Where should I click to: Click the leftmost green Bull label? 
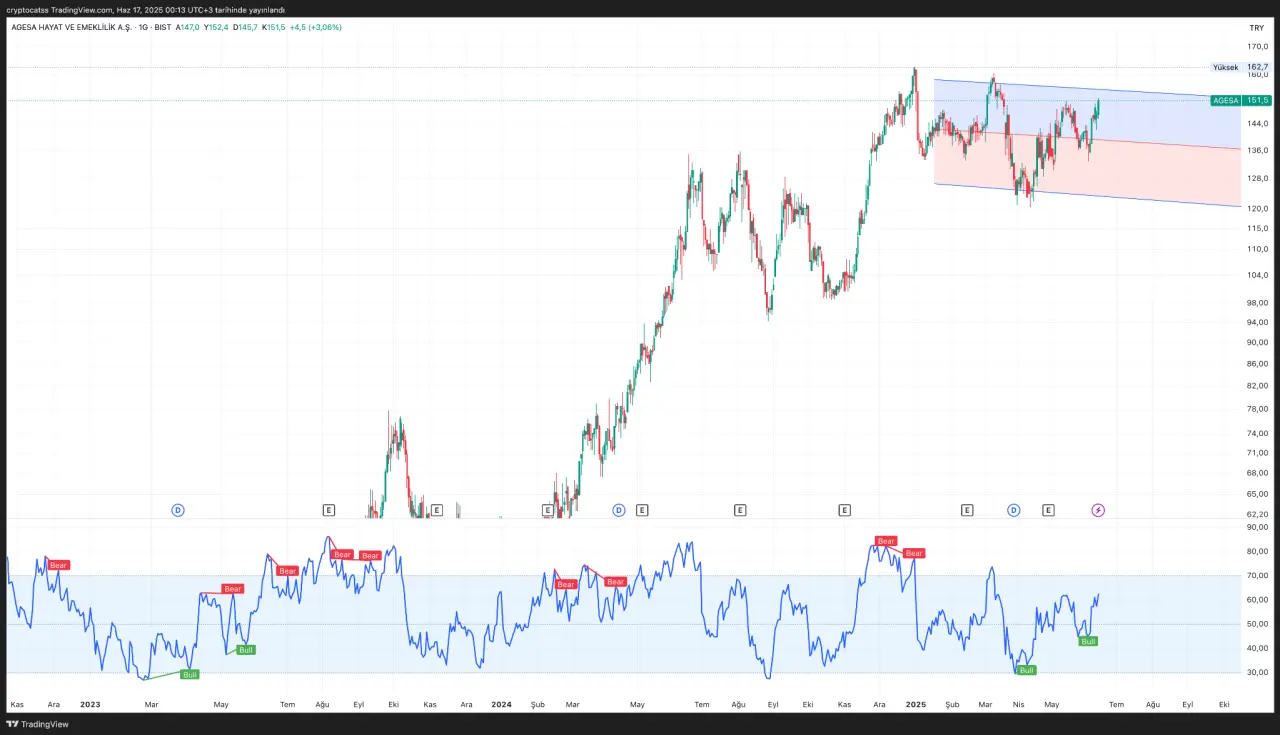click(x=189, y=674)
